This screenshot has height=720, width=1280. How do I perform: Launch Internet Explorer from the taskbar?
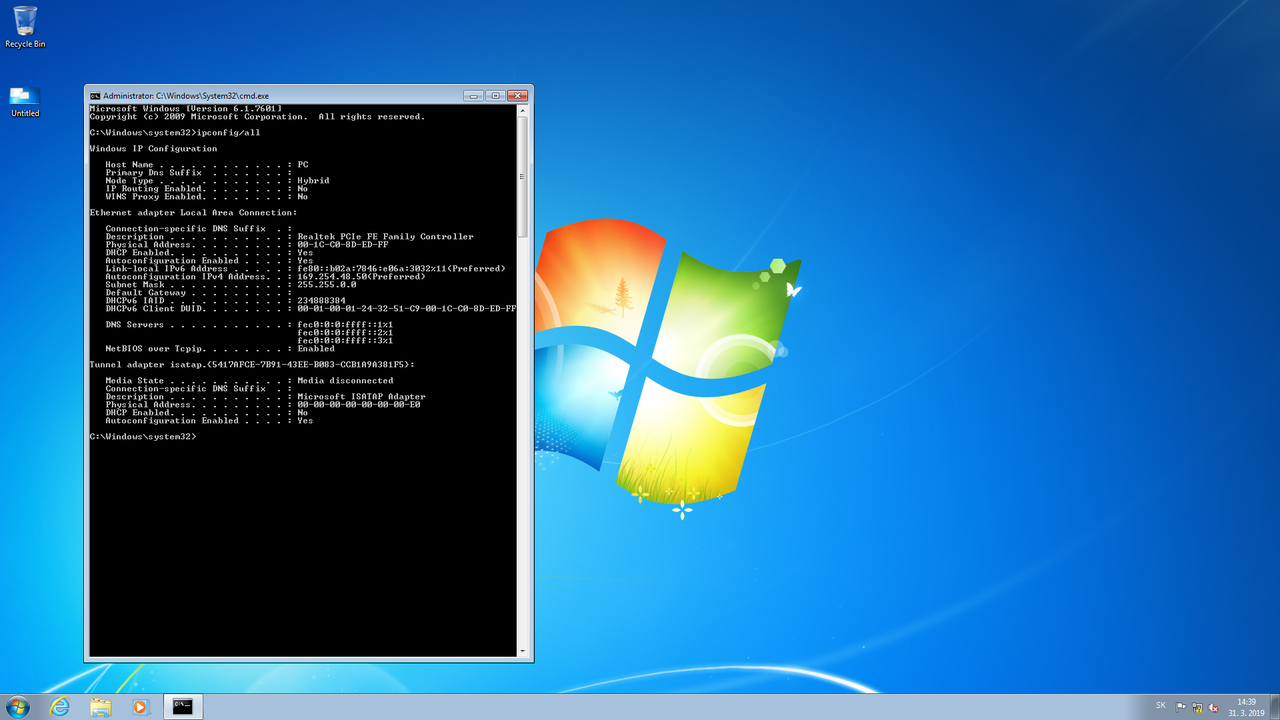tap(60, 706)
